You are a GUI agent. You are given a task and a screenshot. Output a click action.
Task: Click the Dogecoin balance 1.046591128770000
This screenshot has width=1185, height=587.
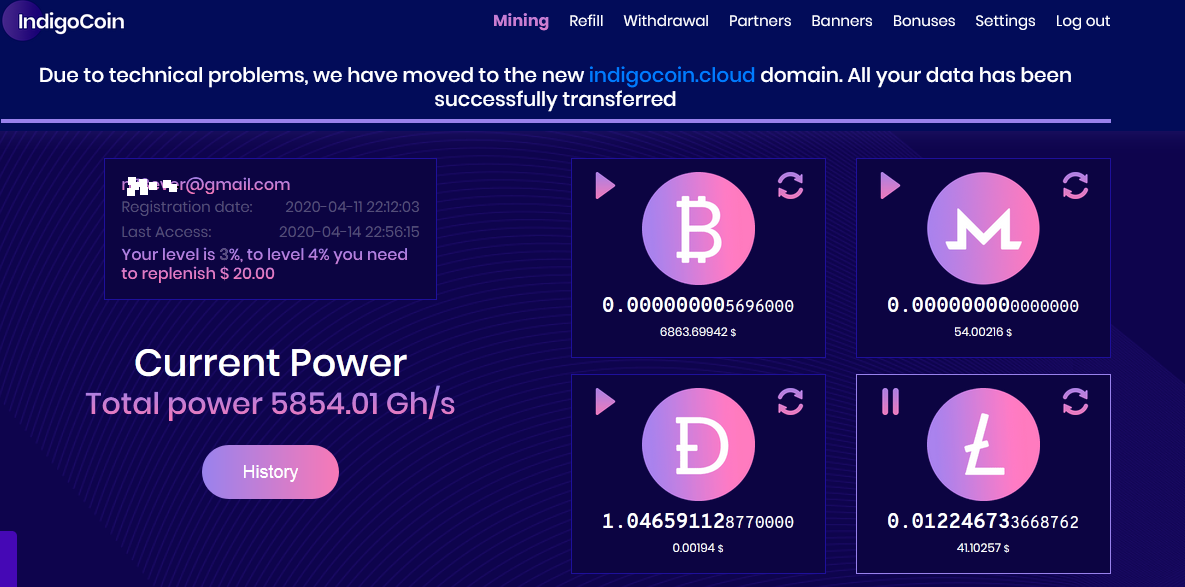698,521
